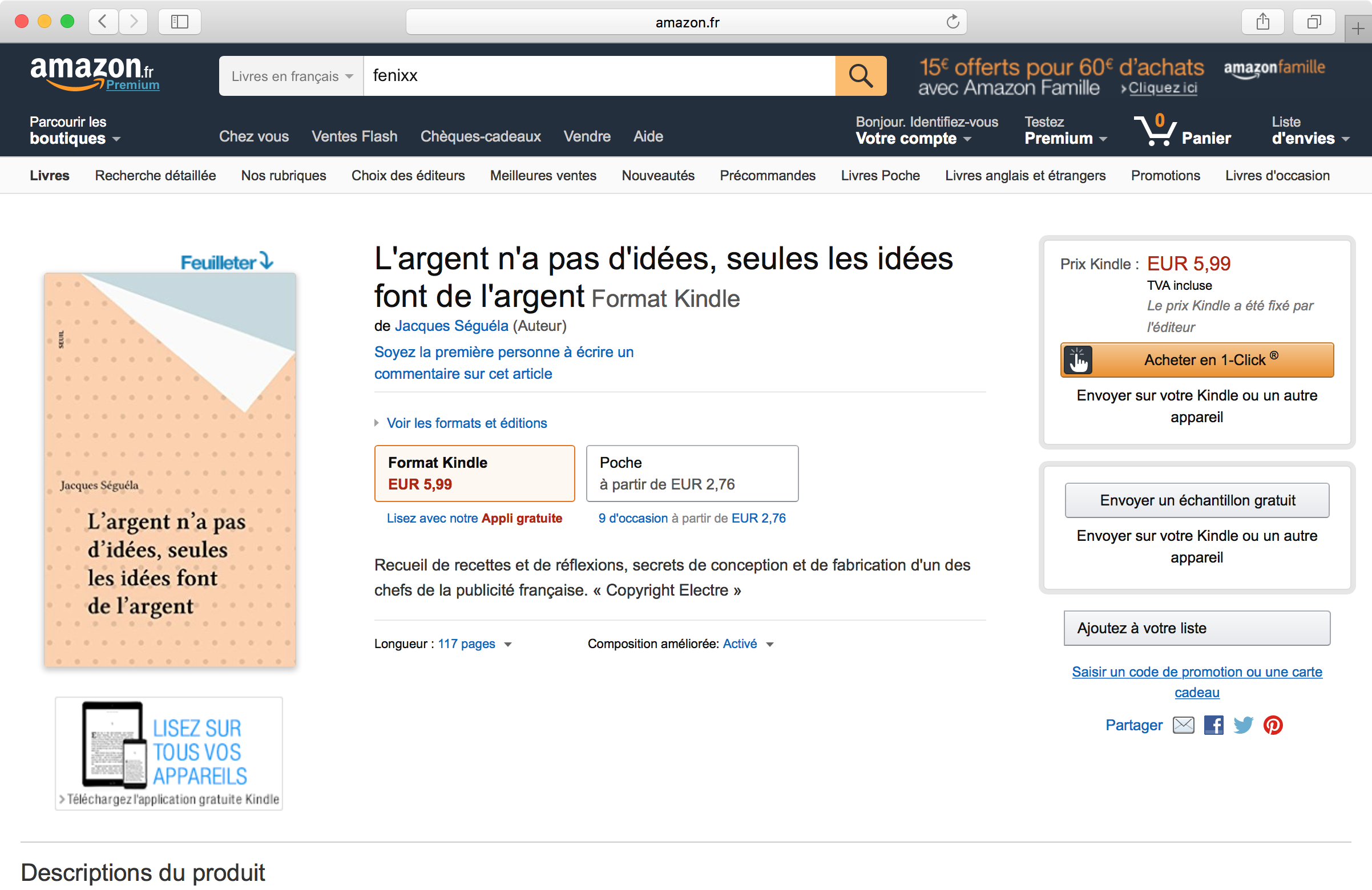Expand the 117 pages length dropdown
Image resolution: width=1372 pixels, height=890 pixels.
point(474,644)
